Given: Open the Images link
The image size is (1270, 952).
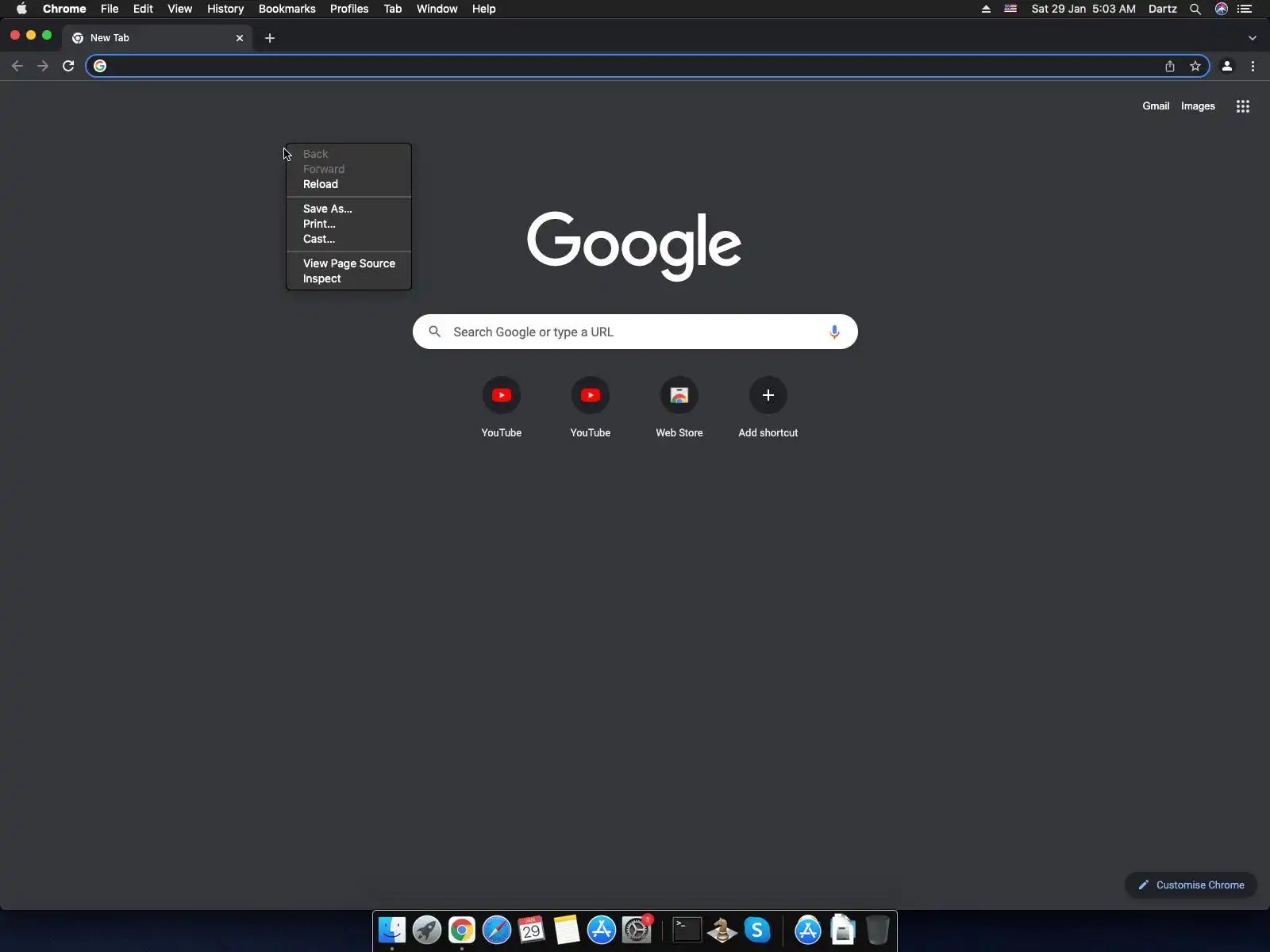Looking at the screenshot, I should 1198,106.
